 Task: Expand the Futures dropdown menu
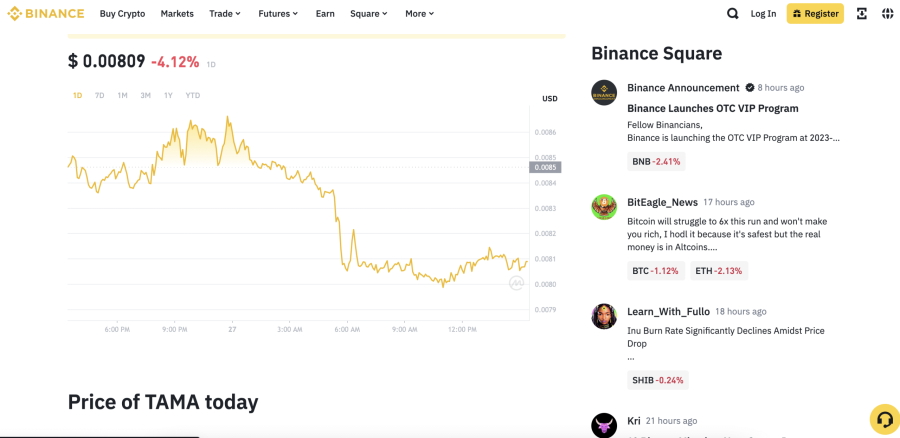point(278,14)
